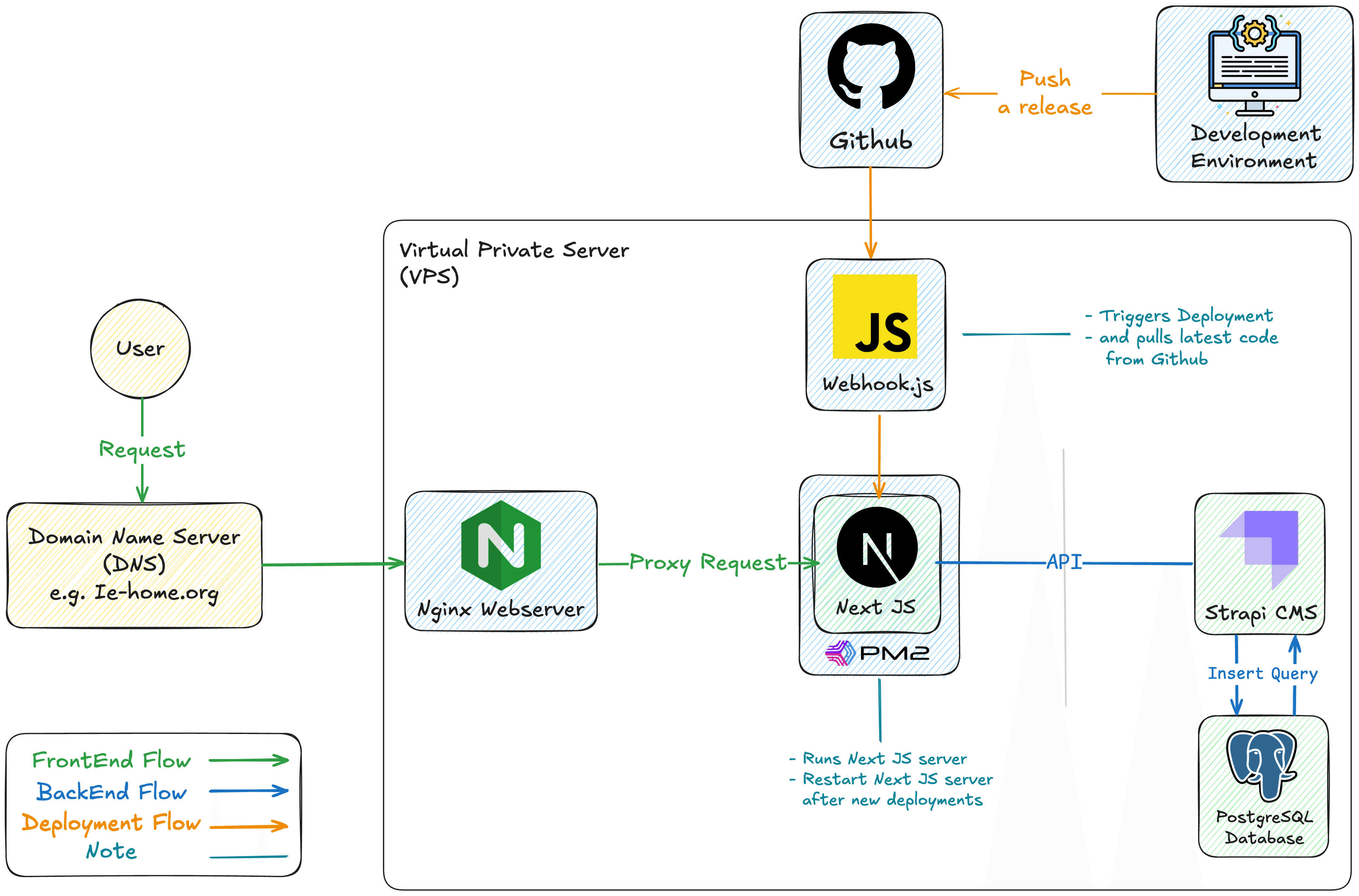Click the Deployment Flow legend entry
Screen dimensions: 1359x896
pyautogui.click(x=111, y=823)
